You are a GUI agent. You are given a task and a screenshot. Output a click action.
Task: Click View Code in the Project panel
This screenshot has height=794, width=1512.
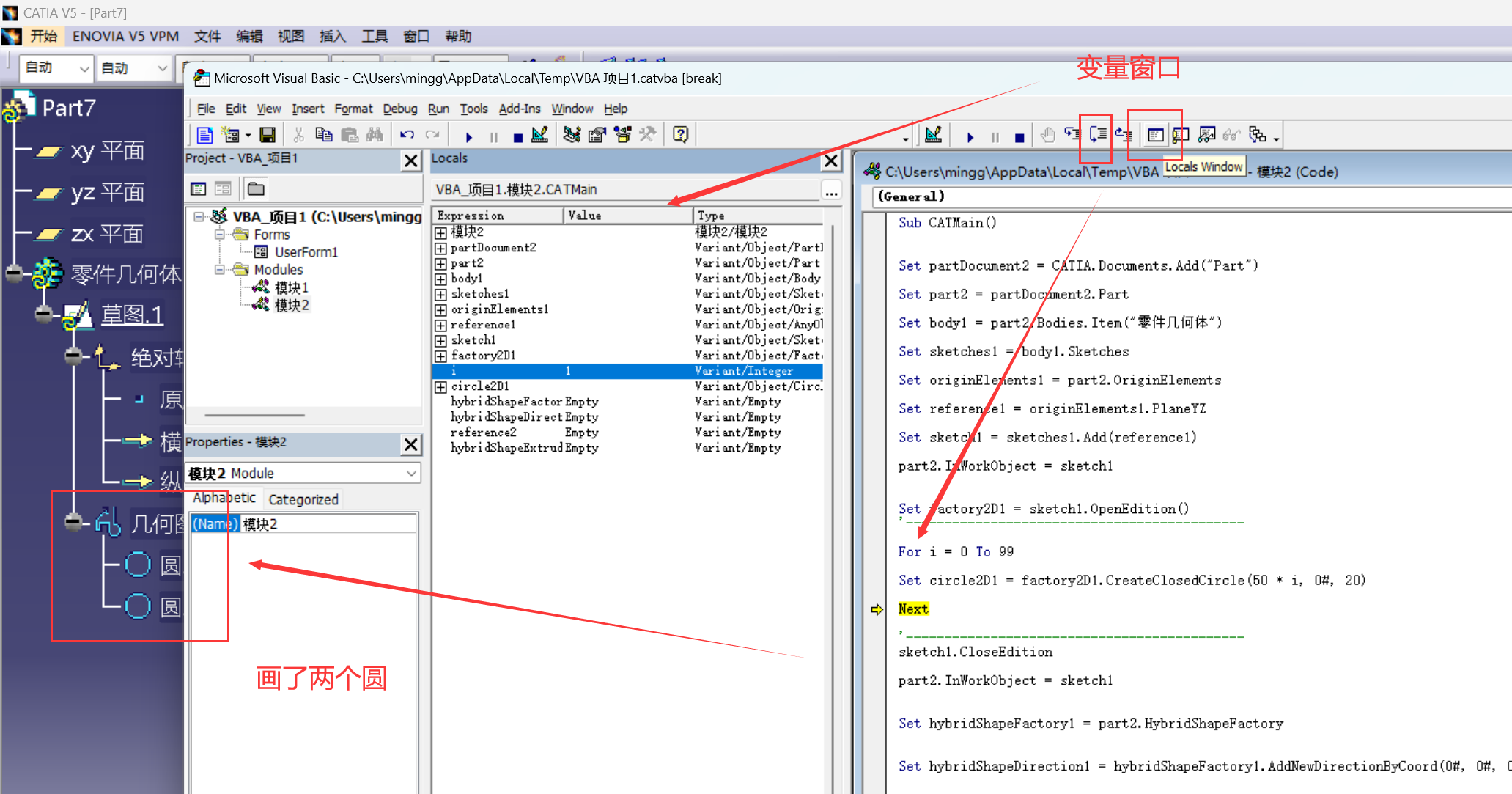(199, 189)
